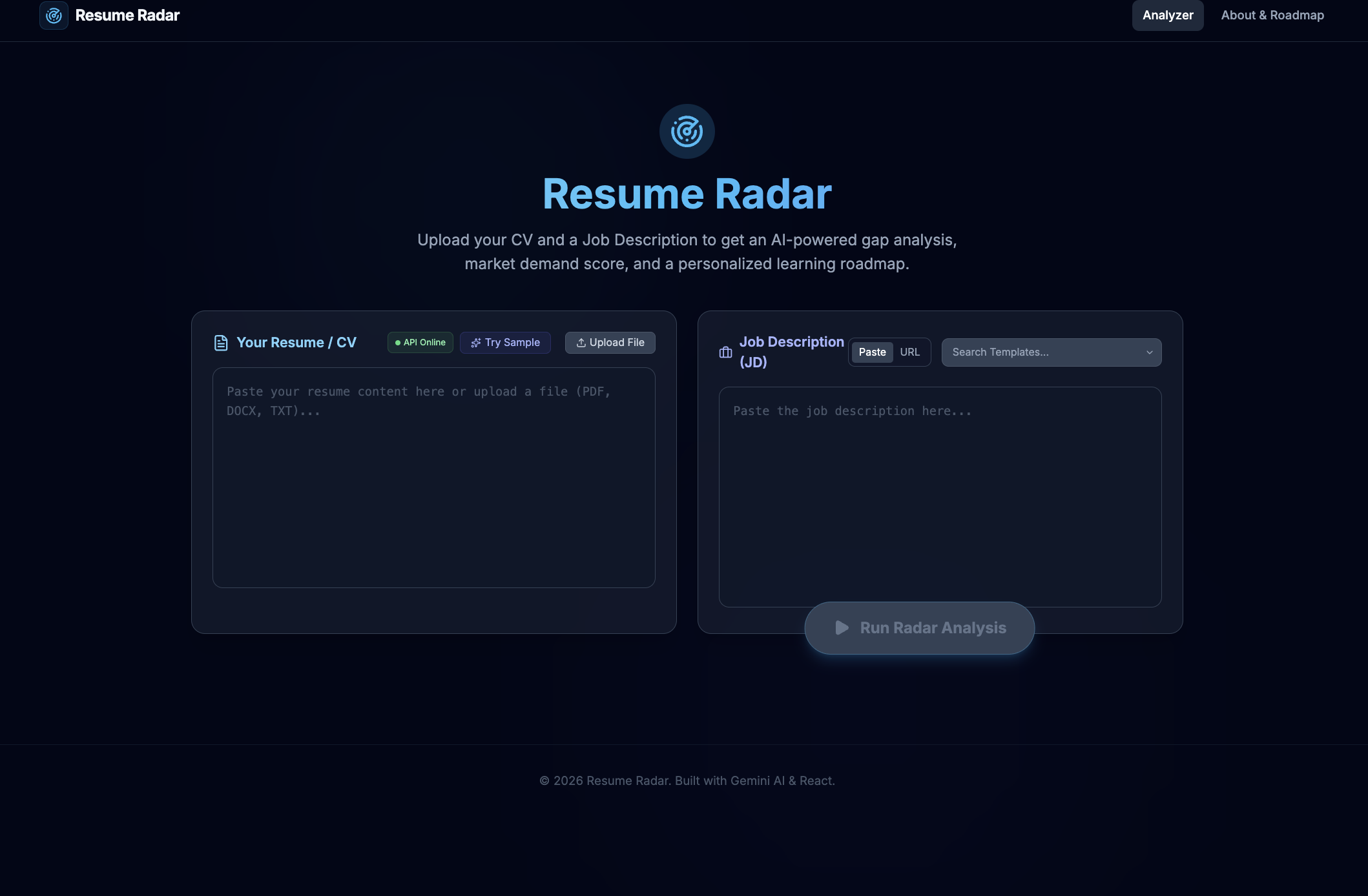This screenshot has width=1368, height=896.
Task: Go to the About & Roadmap tab
Action: [1272, 15]
